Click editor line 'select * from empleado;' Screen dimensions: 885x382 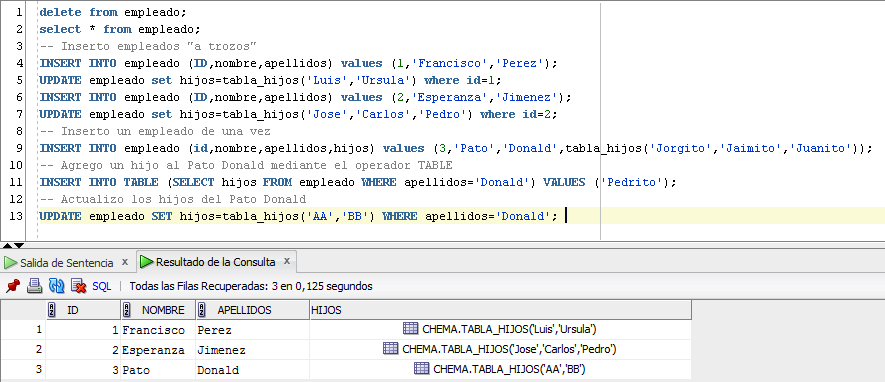click(120, 29)
